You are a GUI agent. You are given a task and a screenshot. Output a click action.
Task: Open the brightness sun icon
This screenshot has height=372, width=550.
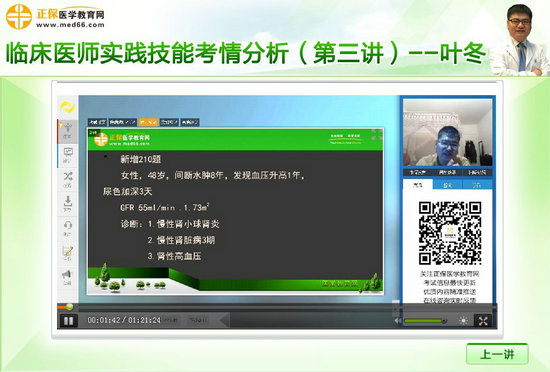tap(463, 321)
